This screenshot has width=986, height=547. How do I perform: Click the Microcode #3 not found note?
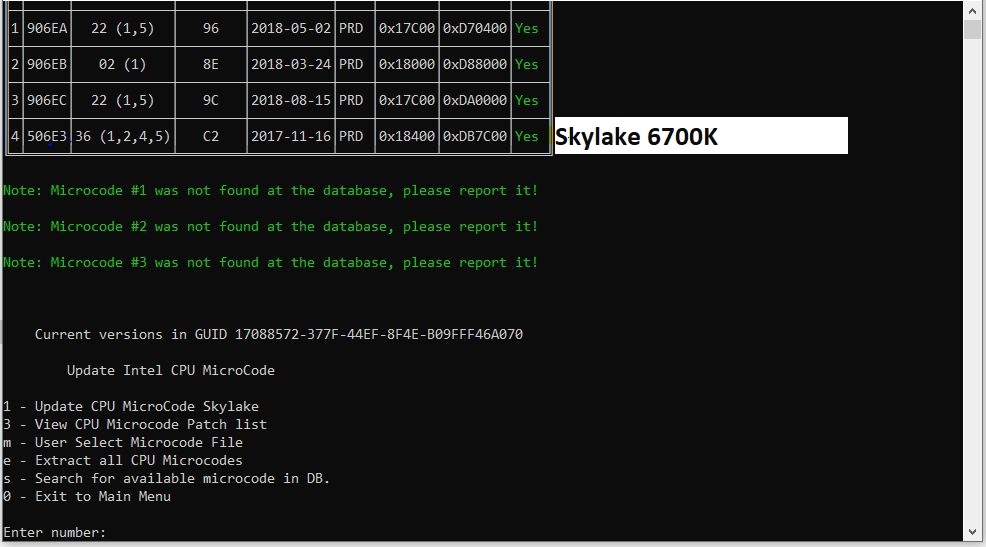[x=270, y=262]
